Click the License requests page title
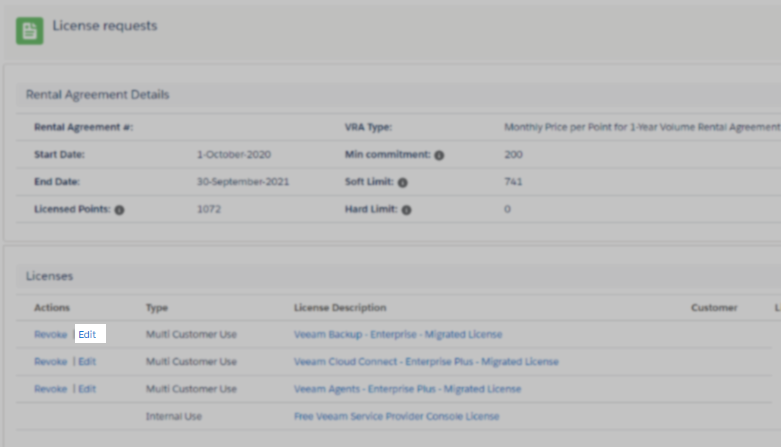The width and height of the screenshot is (781, 447). [x=105, y=26]
